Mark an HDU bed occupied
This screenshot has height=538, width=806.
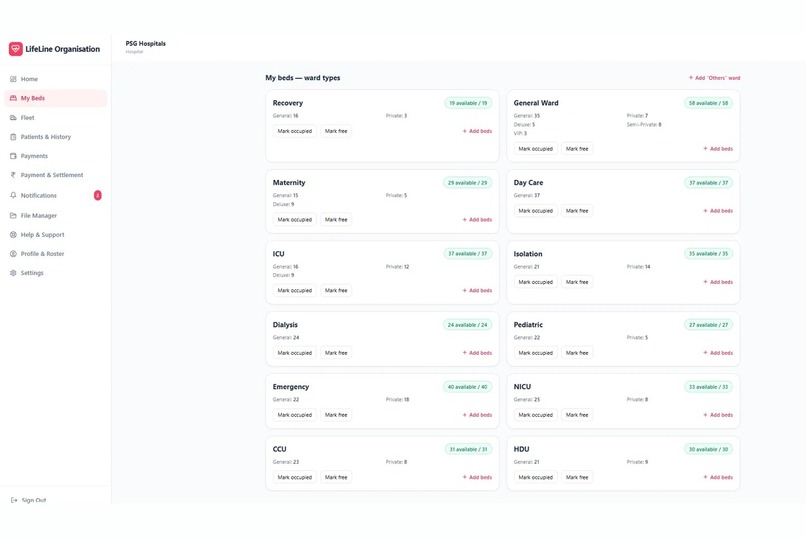tap(535, 477)
